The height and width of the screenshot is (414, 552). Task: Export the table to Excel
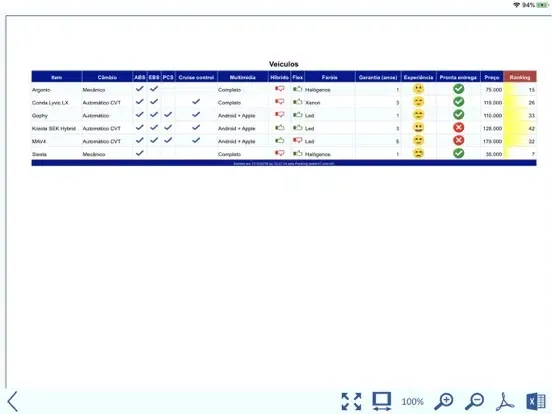click(x=535, y=402)
